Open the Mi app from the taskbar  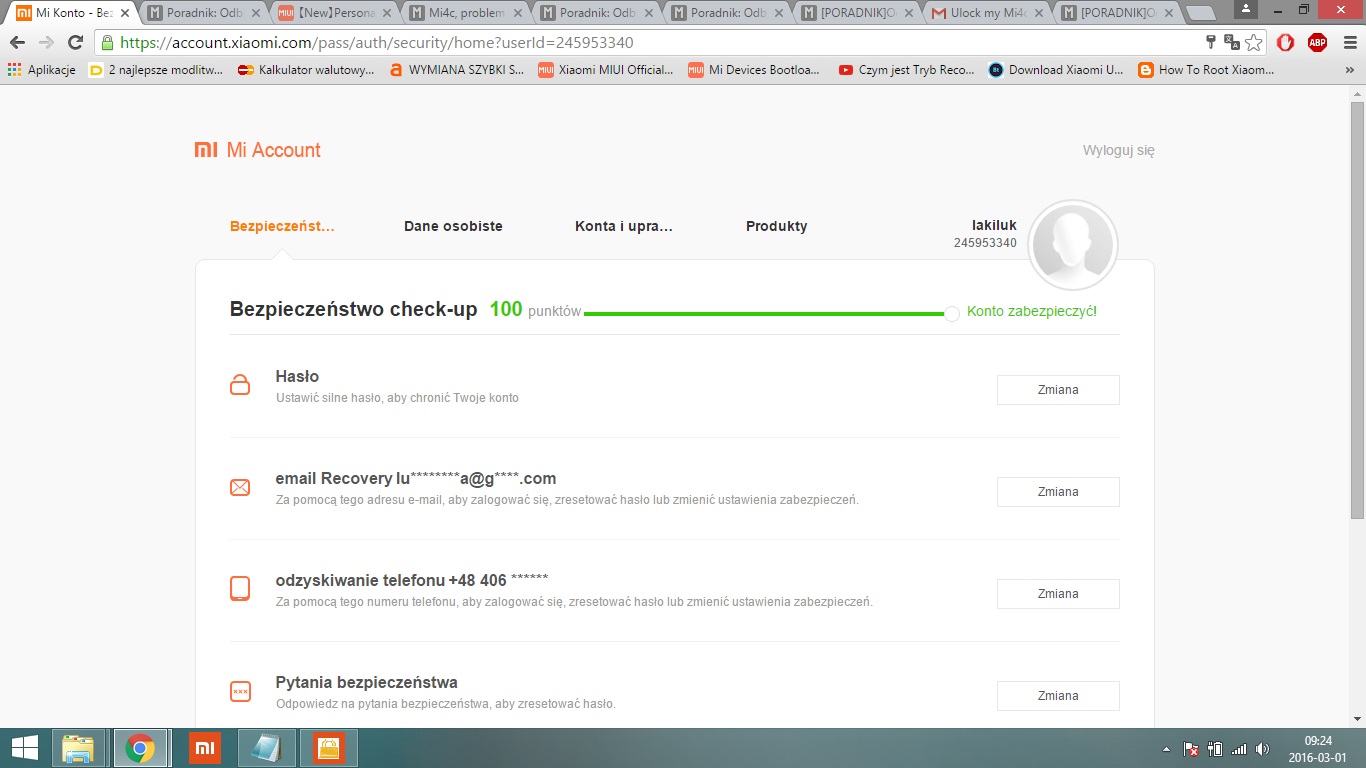click(204, 748)
